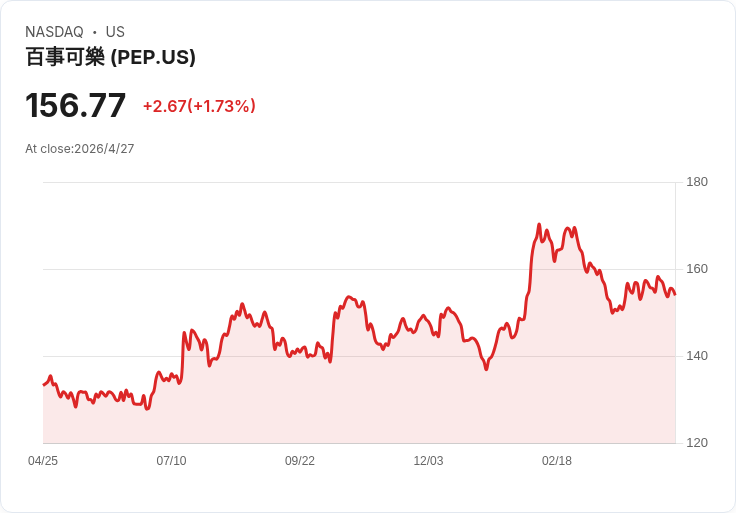The image size is (736, 513).
Task: Click the leftmost start of the price line
Action: [43, 384]
